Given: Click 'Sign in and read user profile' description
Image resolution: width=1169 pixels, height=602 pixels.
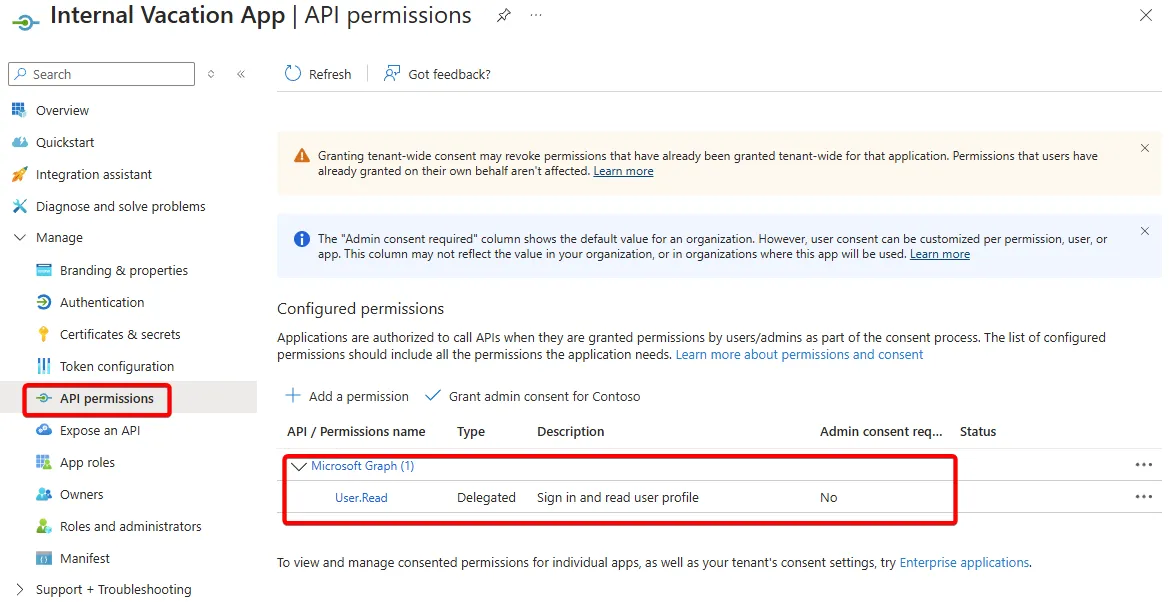Looking at the screenshot, I should click(x=617, y=498).
